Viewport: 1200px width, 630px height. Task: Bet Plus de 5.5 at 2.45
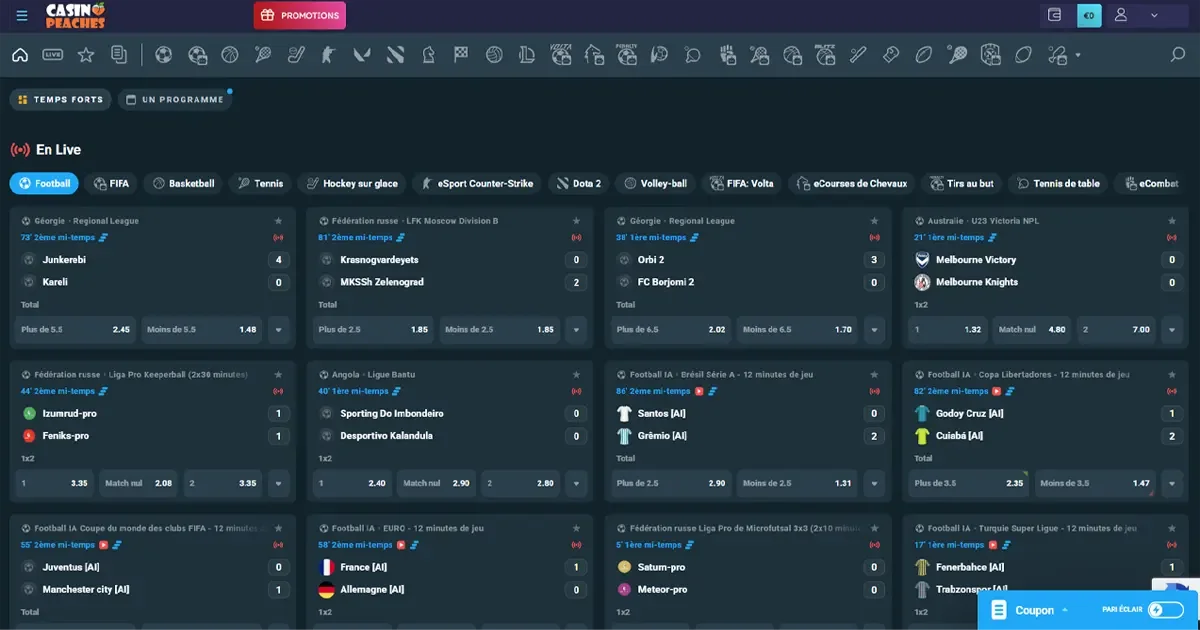pyautogui.click(x=76, y=329)
